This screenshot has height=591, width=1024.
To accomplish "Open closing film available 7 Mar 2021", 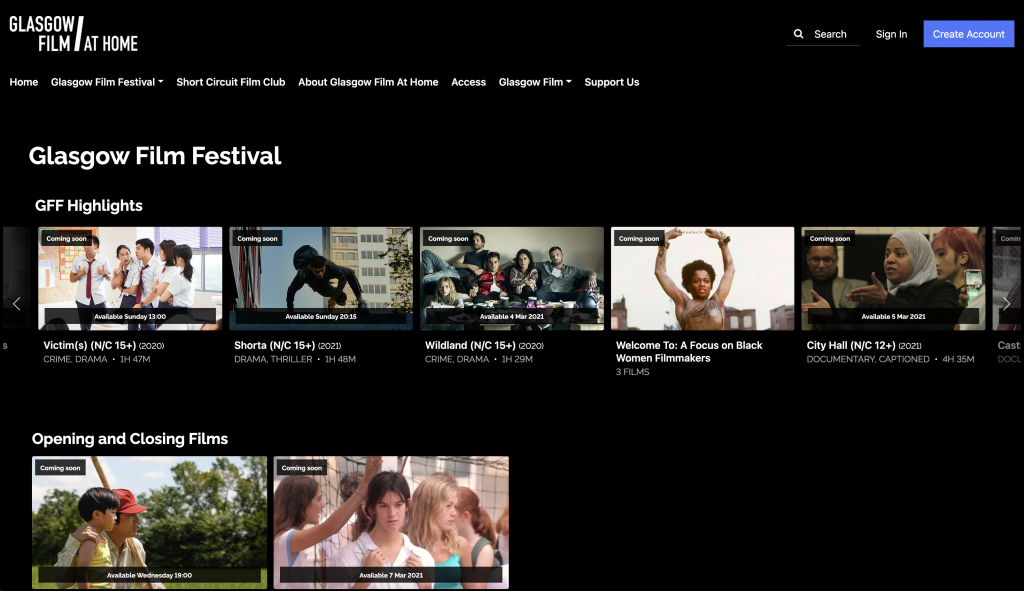I will pos(391,522).
